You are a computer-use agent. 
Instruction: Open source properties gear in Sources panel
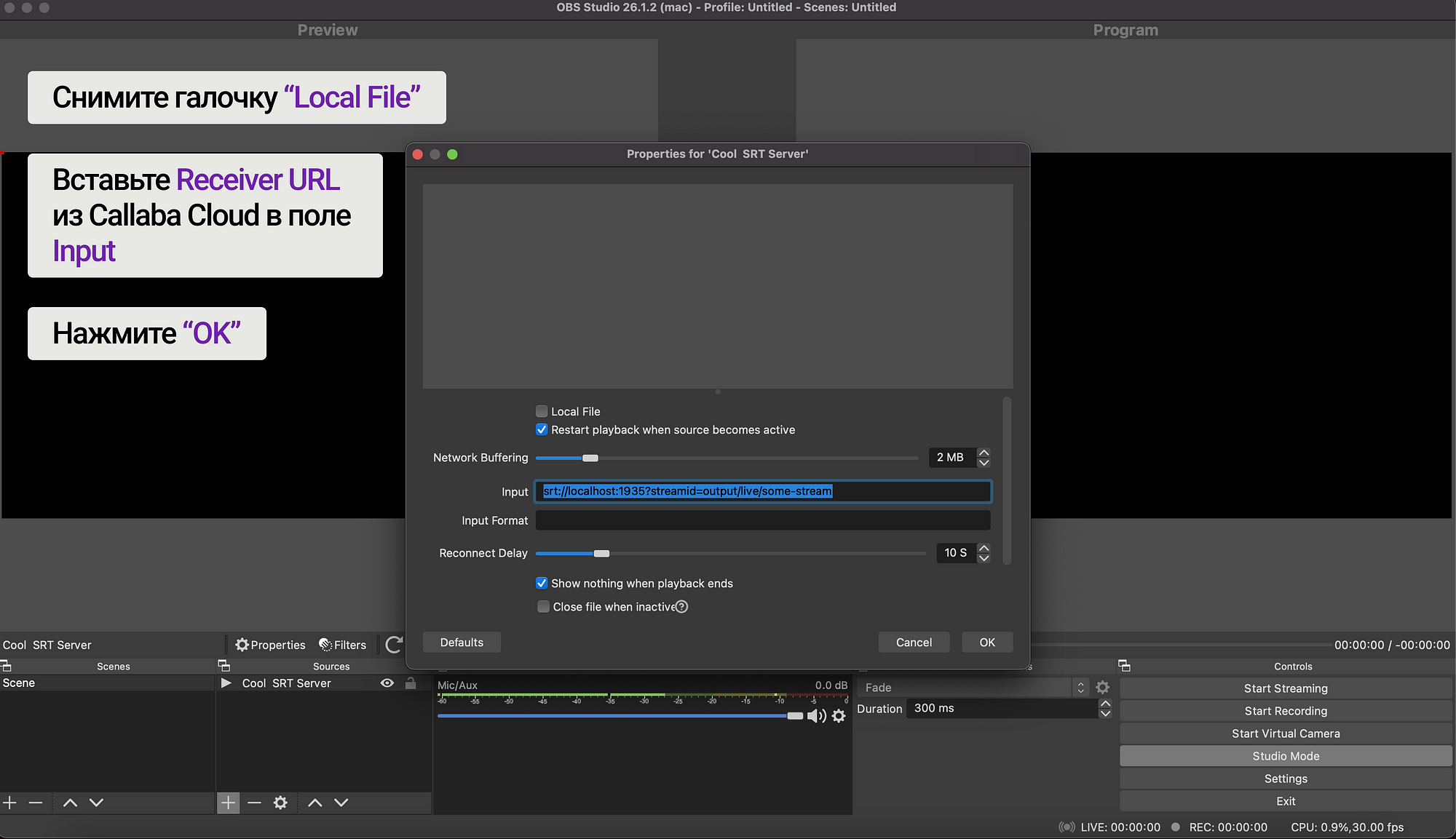[x=280, y=803]
